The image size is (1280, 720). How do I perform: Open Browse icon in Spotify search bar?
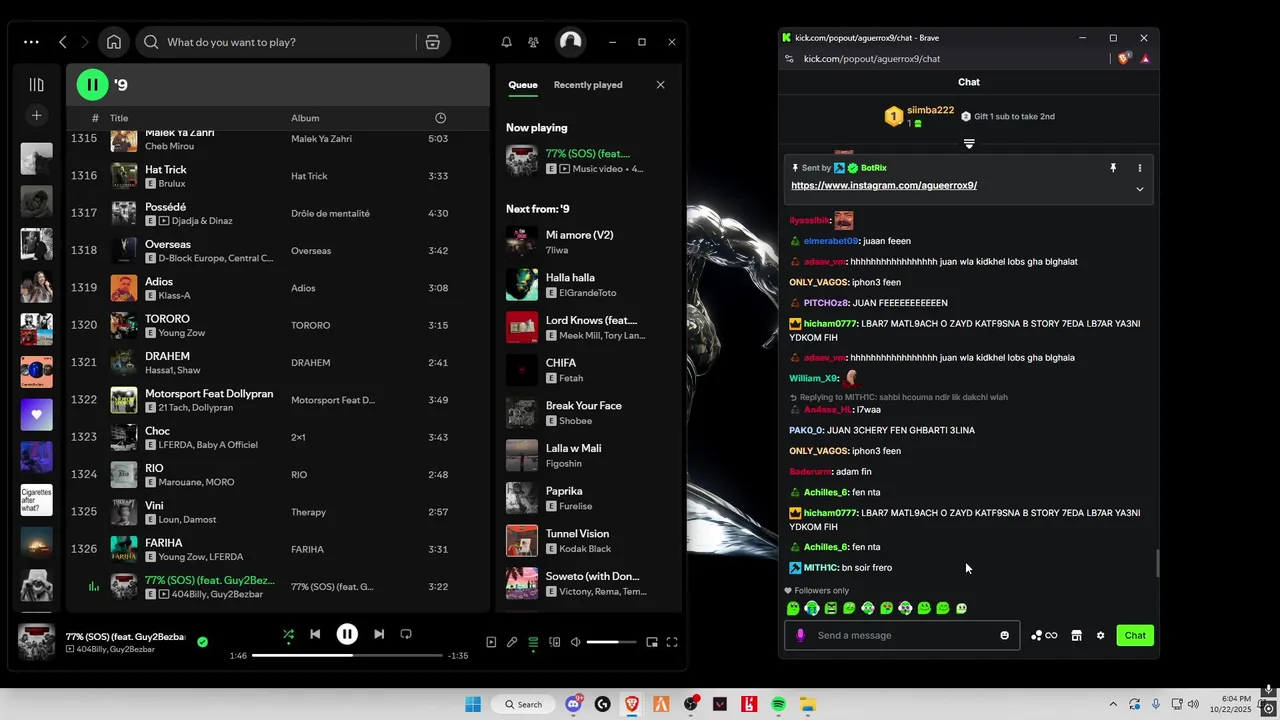pos(433,42)
